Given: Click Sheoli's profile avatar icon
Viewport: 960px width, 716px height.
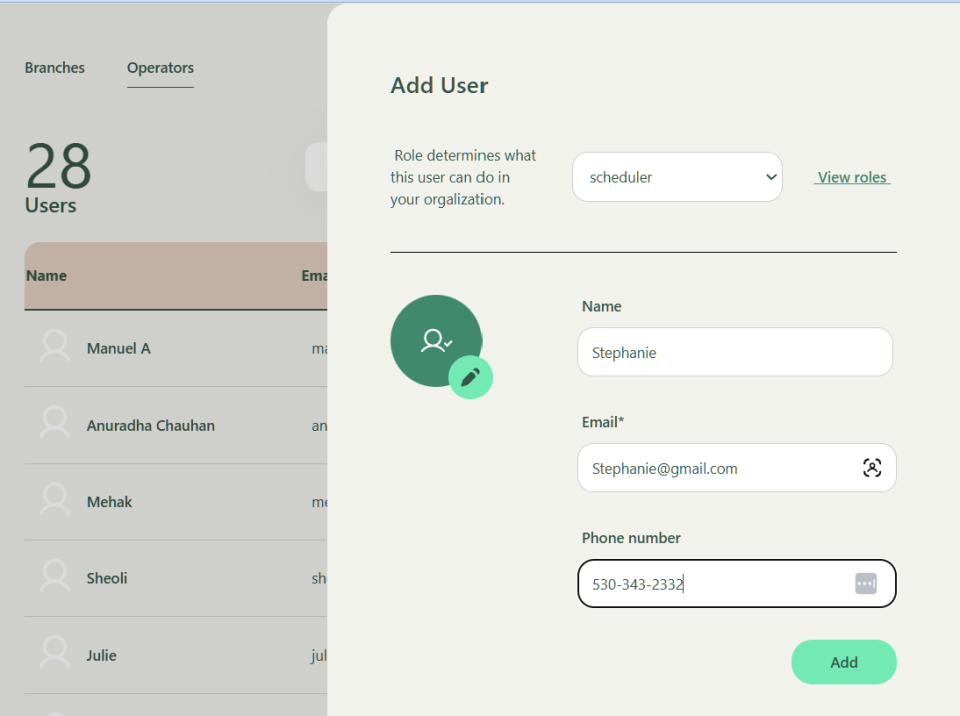Looking at the screenshot, I should (x=55, y=578).
